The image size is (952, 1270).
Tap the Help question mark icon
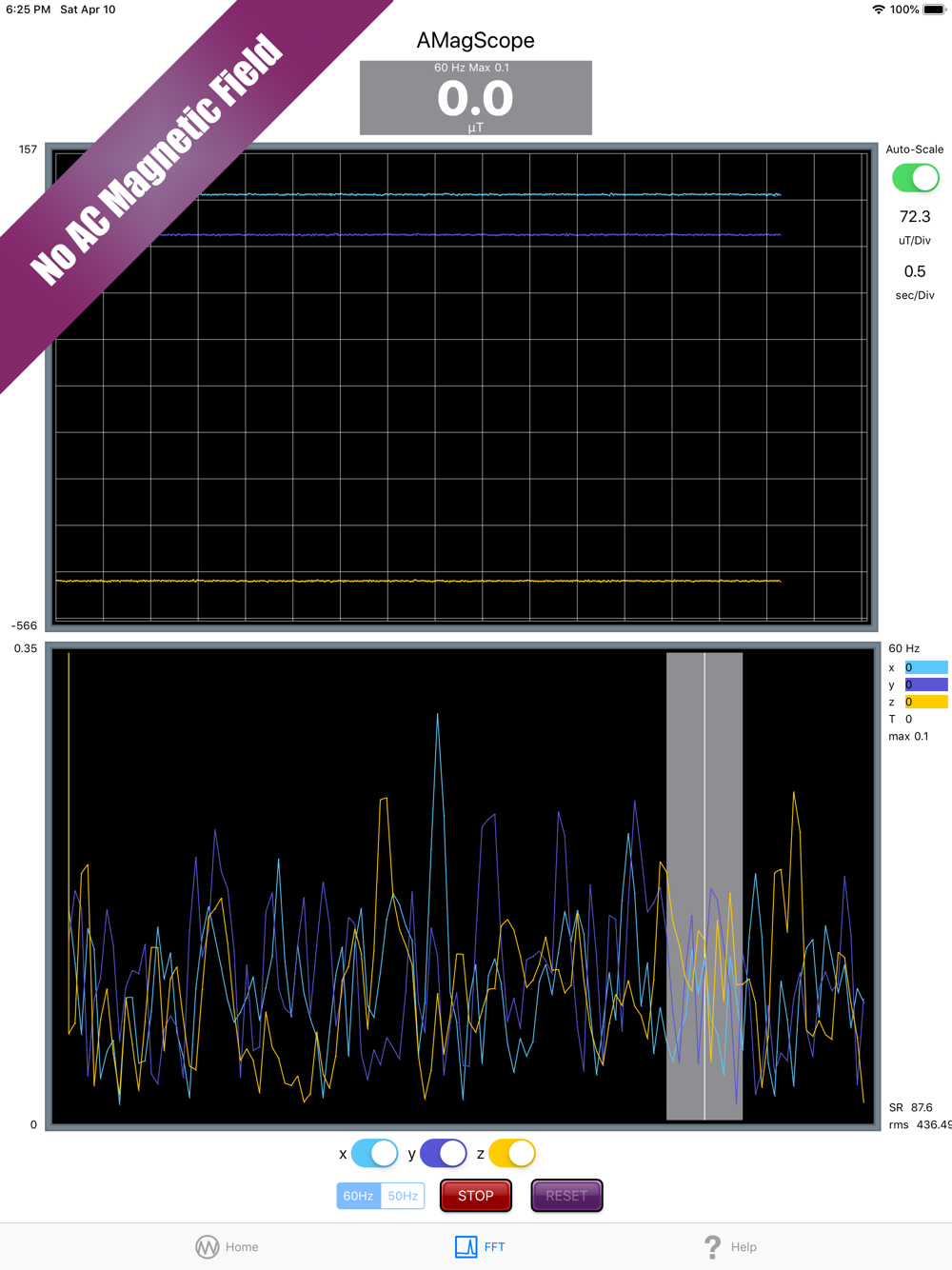coord(712,1247)
